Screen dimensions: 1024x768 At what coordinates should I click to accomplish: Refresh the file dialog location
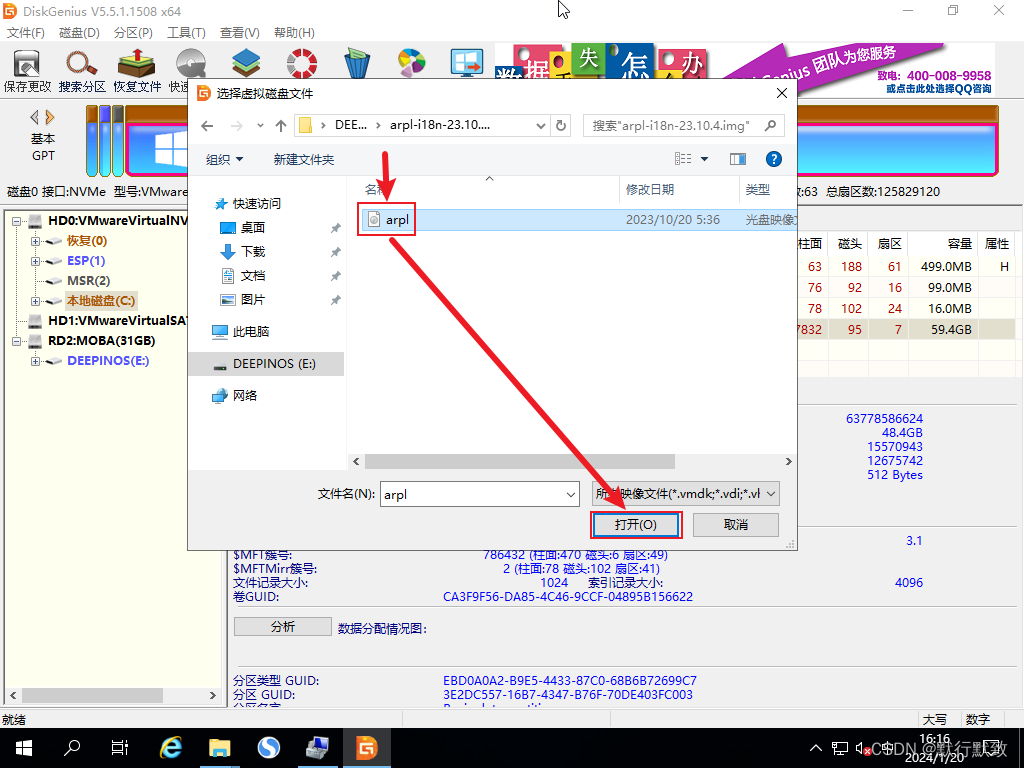tap(561, 125)
